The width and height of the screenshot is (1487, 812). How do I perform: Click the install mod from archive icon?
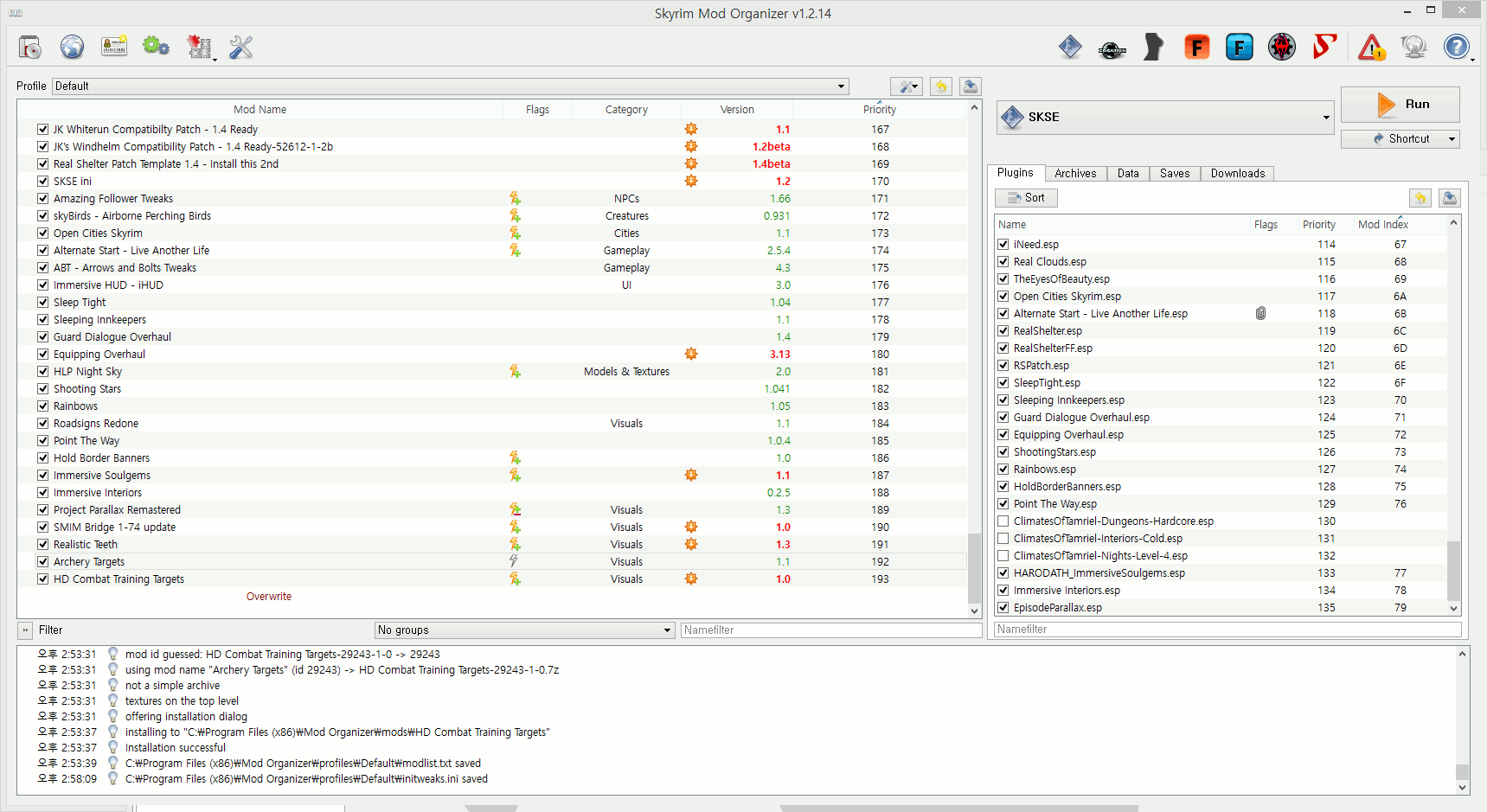point(30,47)
